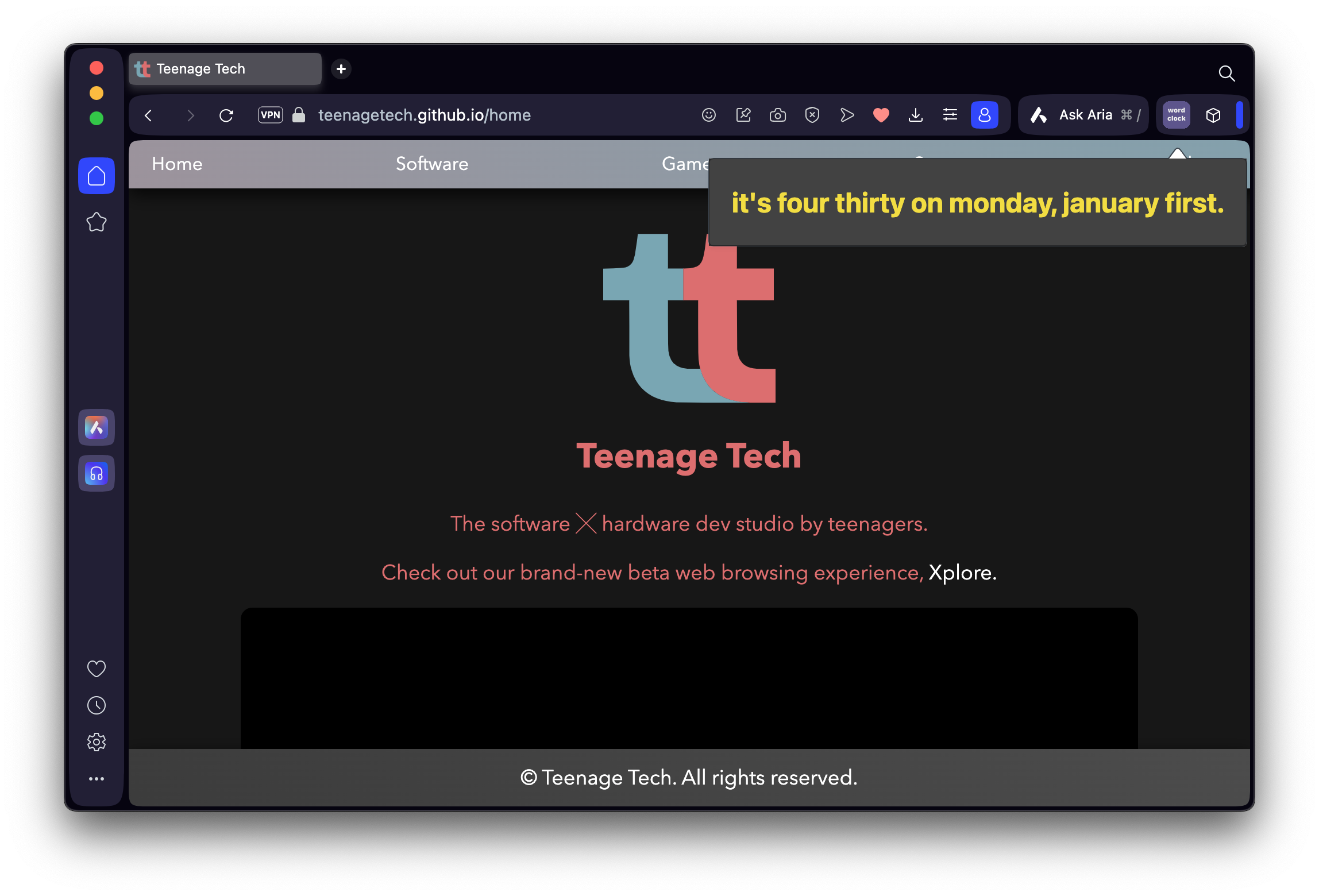Viewport: 1319px width, 896px height.
Task: Click Software in the site navigation
Action: (432, 164)
